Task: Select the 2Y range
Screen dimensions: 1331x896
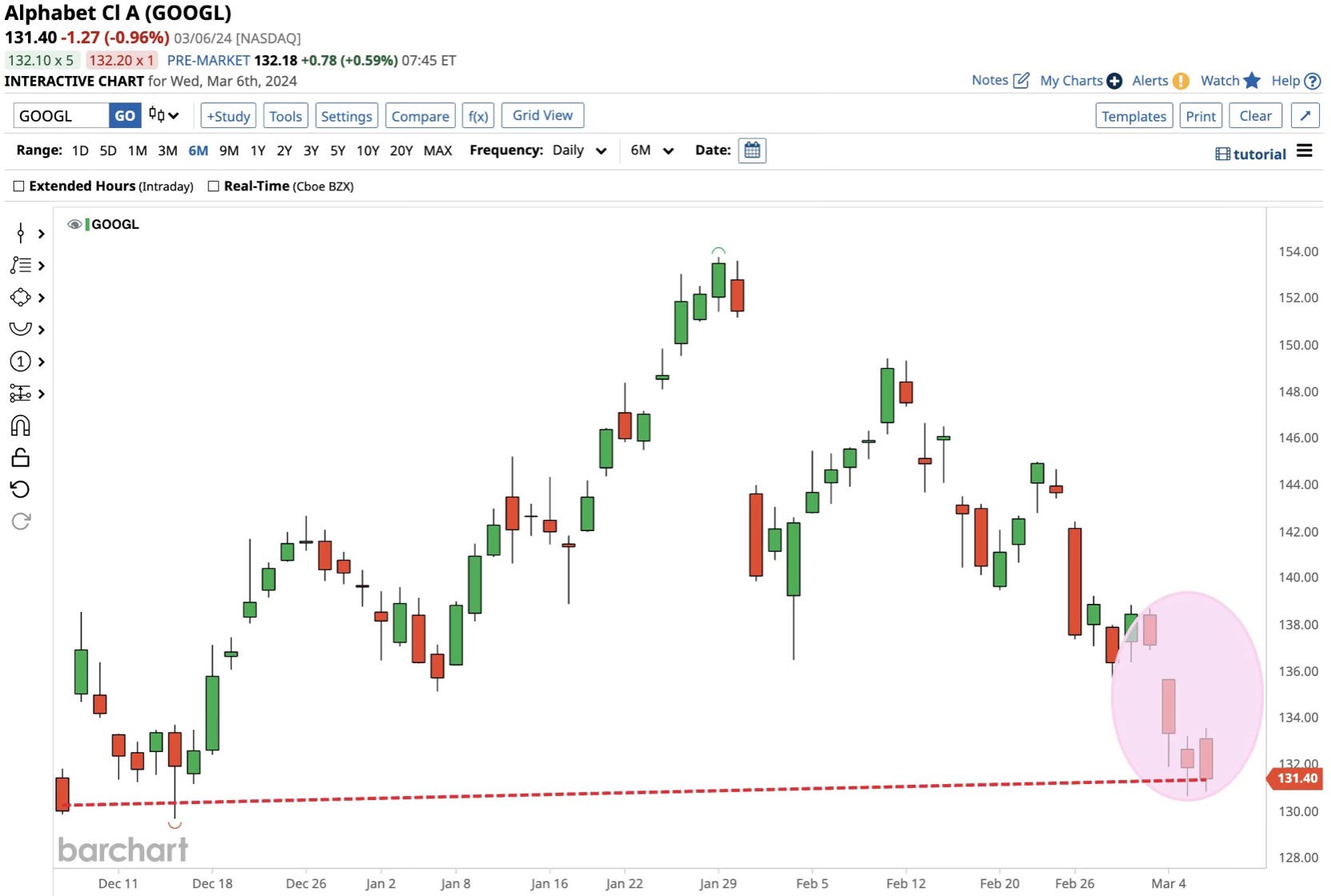Action: pos(284,150)
